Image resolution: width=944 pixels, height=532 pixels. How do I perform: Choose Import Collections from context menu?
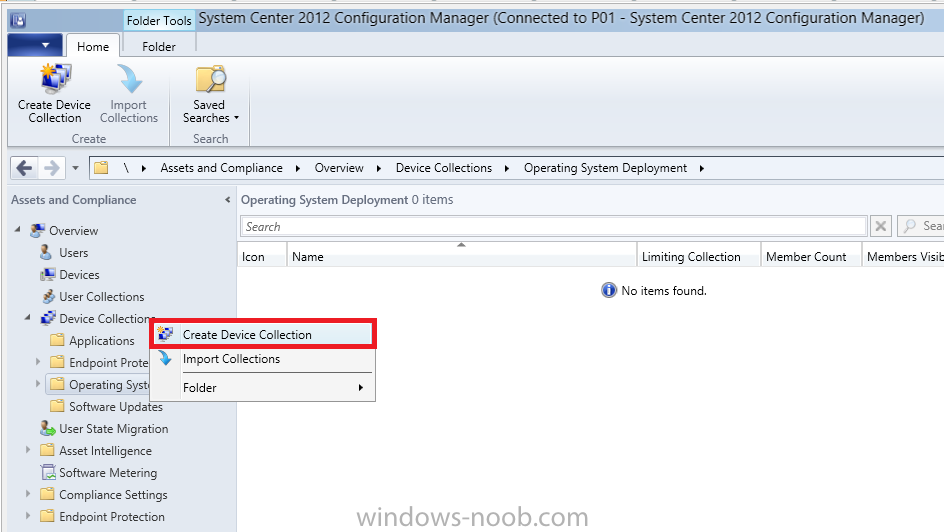click(263, 359)
